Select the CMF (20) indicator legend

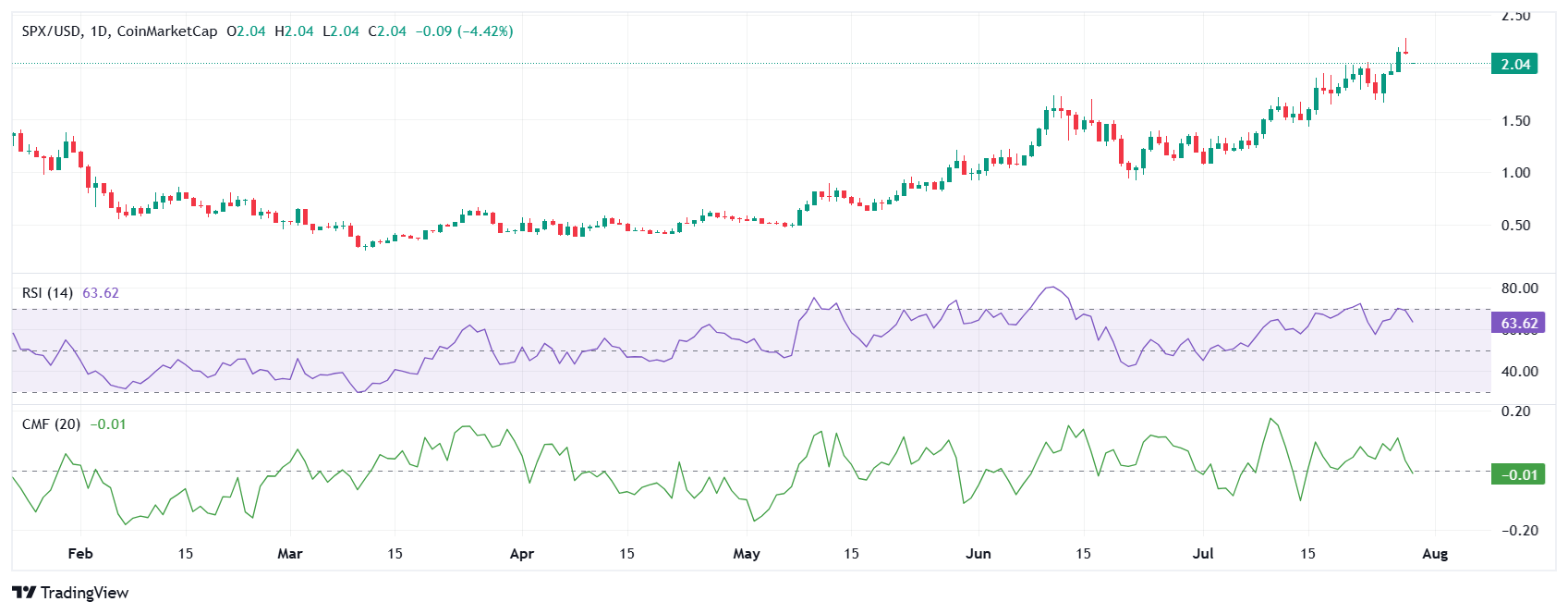(x=51, y=424)
